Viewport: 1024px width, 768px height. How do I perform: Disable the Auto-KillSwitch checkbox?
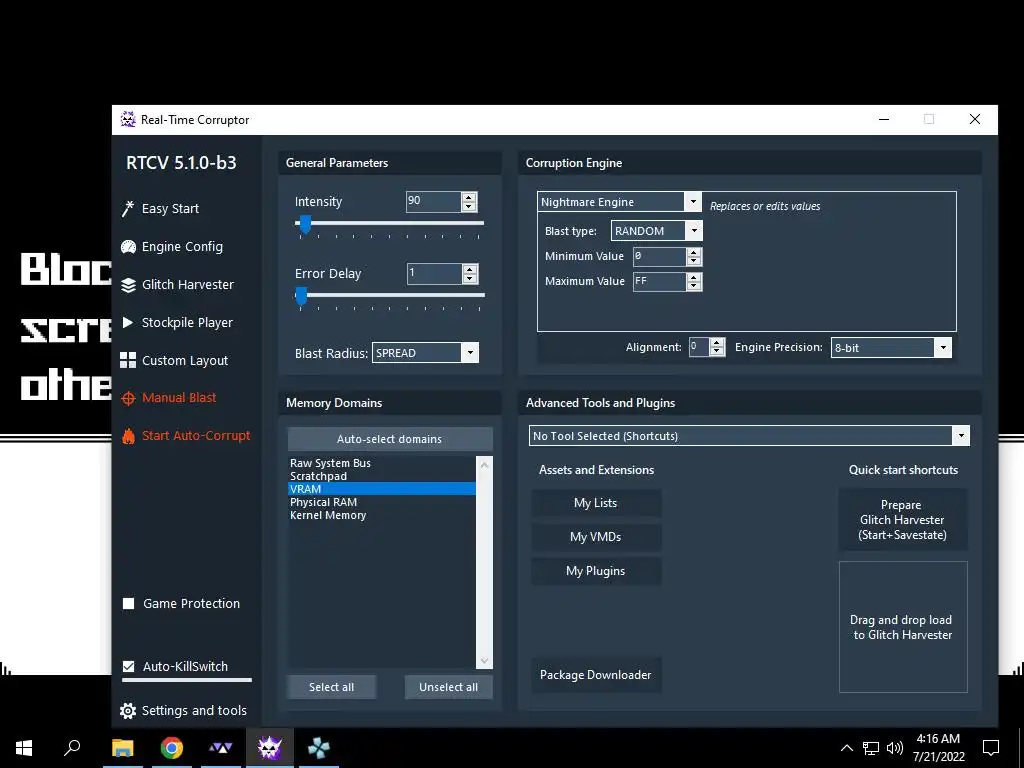coord(129,666)
